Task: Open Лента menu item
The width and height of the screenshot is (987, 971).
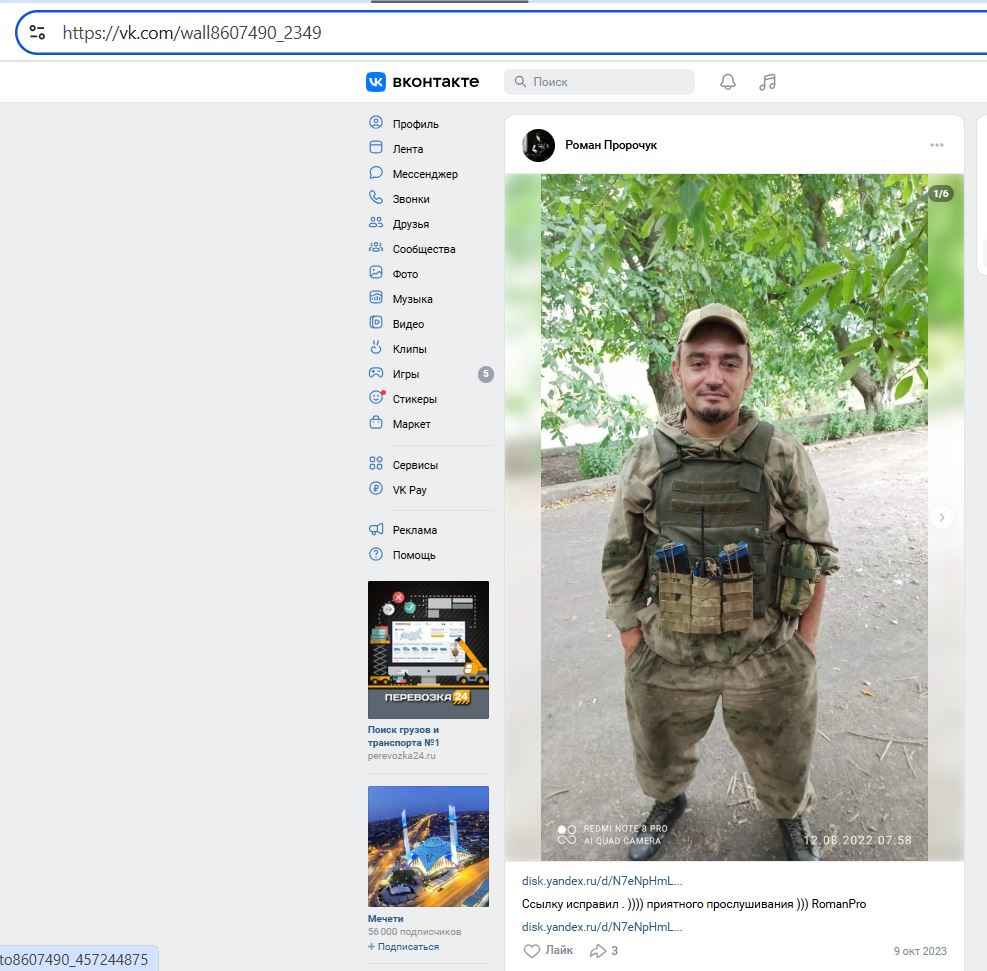Action: tap(408, 149)
